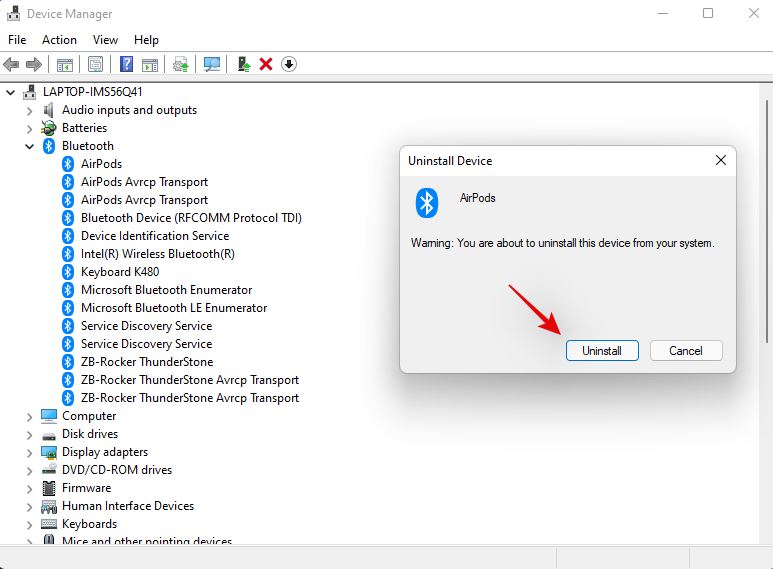Open the File menu
The height and width of the screenshot is (569, 773).
17,40
